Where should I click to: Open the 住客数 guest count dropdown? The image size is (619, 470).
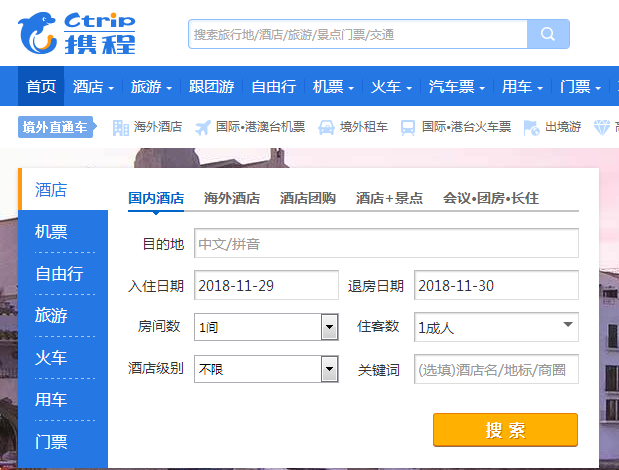[x=569, y=325]
